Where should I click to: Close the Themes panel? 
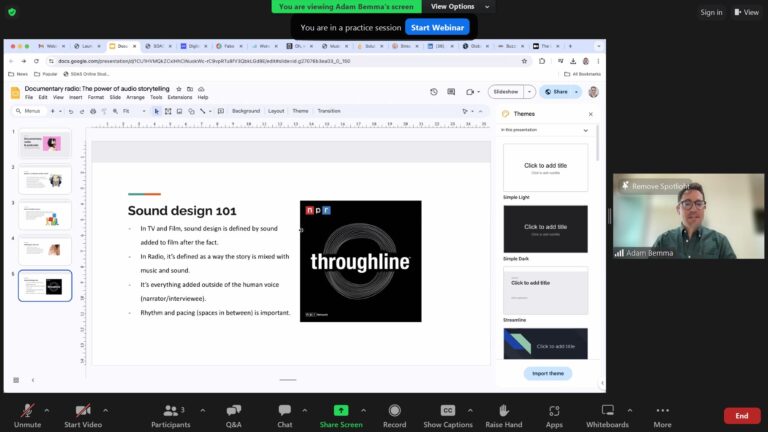591,114
